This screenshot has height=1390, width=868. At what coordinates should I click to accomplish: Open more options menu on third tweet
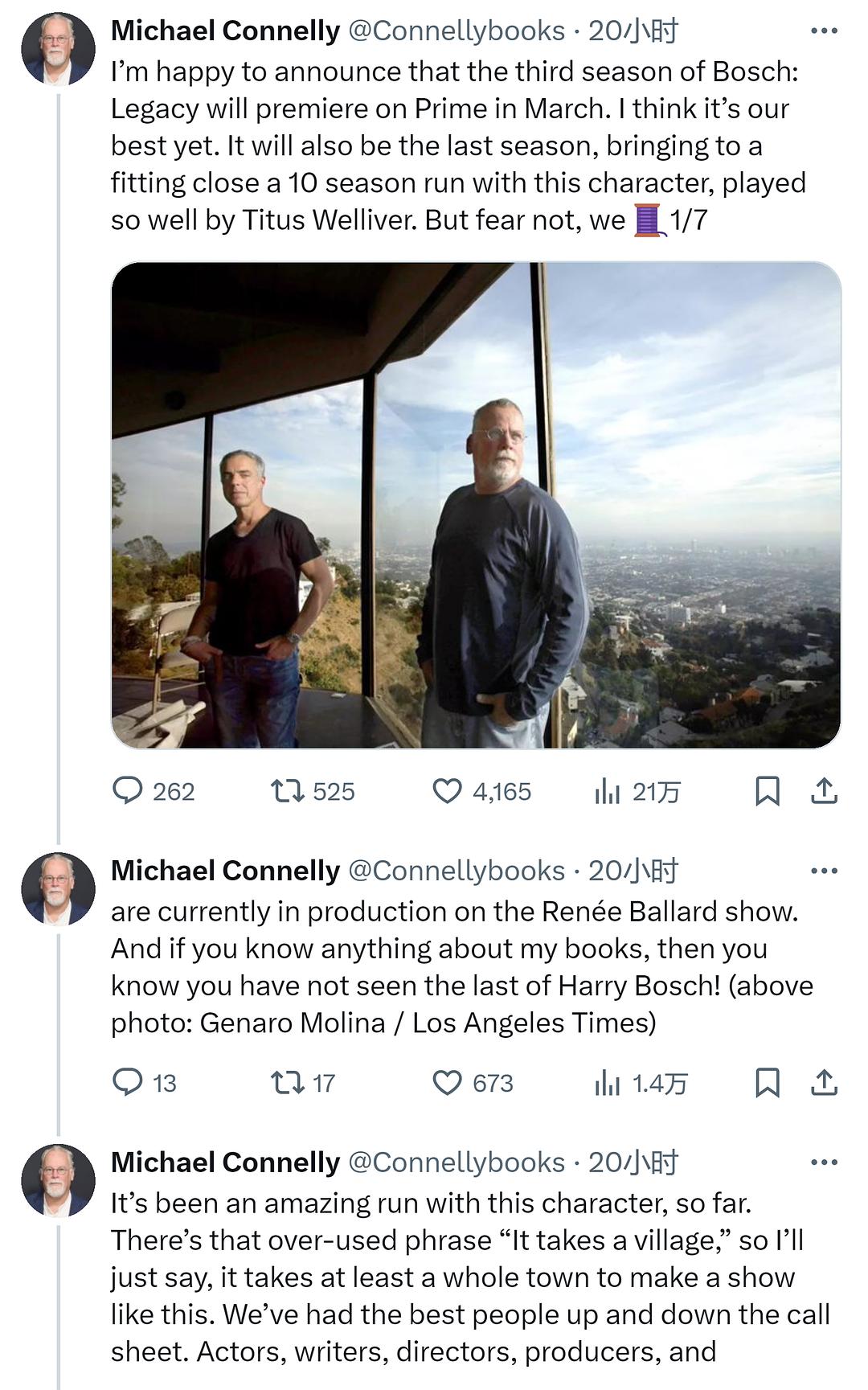coord(824,1162)
